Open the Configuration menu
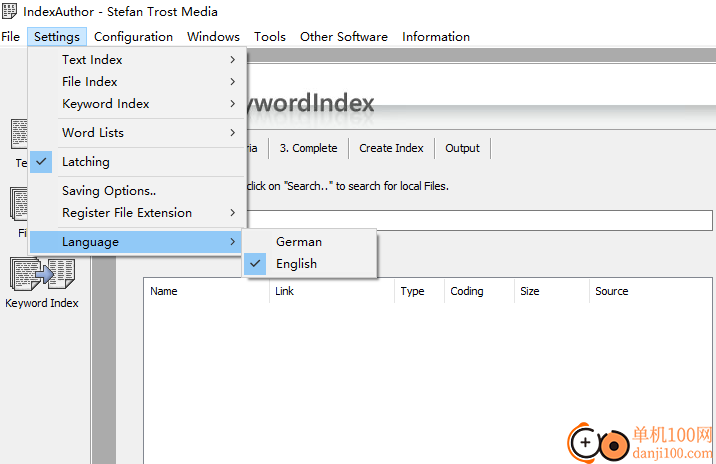Viewport: 716px width, 464px height. (x=133, y=37)
